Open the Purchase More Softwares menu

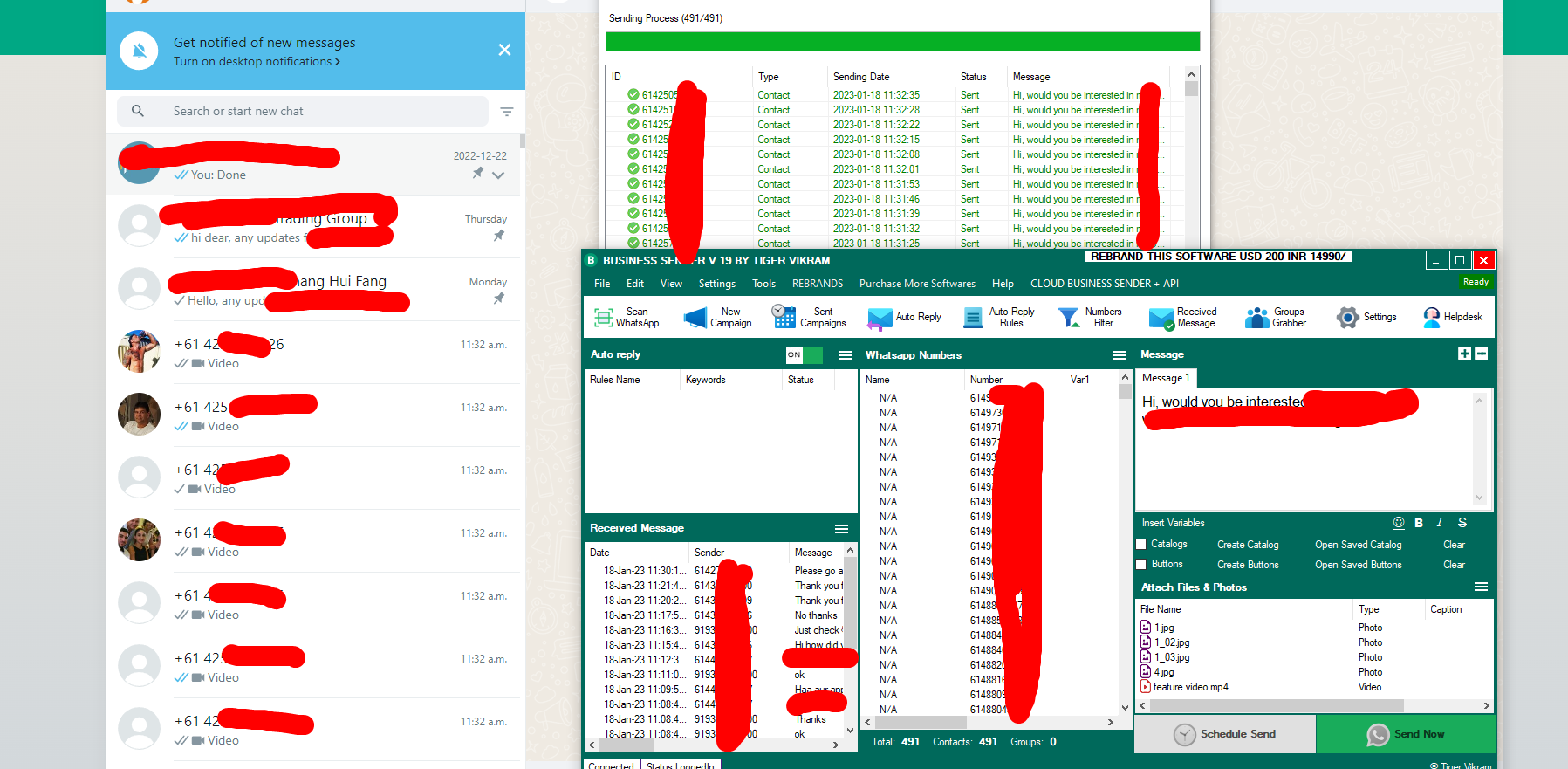coord(917,284)
